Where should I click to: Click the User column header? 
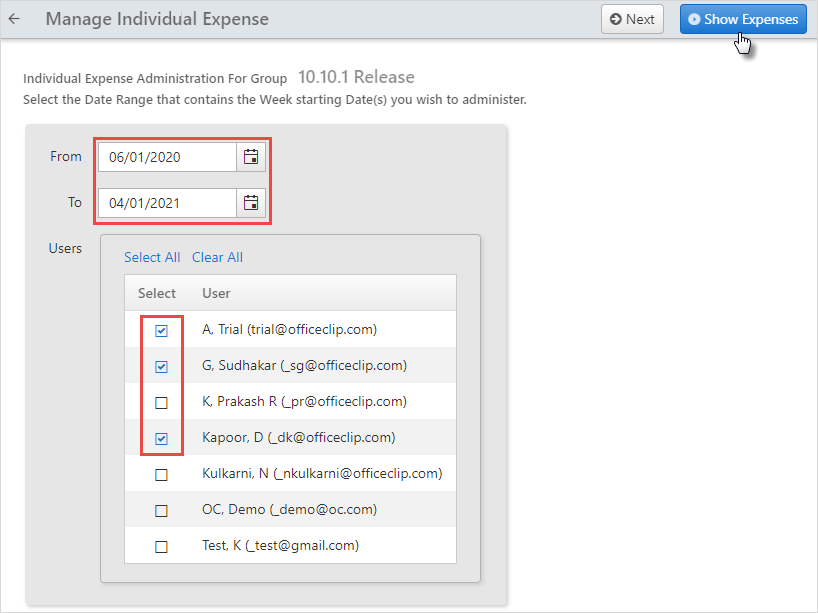point(216,293)
